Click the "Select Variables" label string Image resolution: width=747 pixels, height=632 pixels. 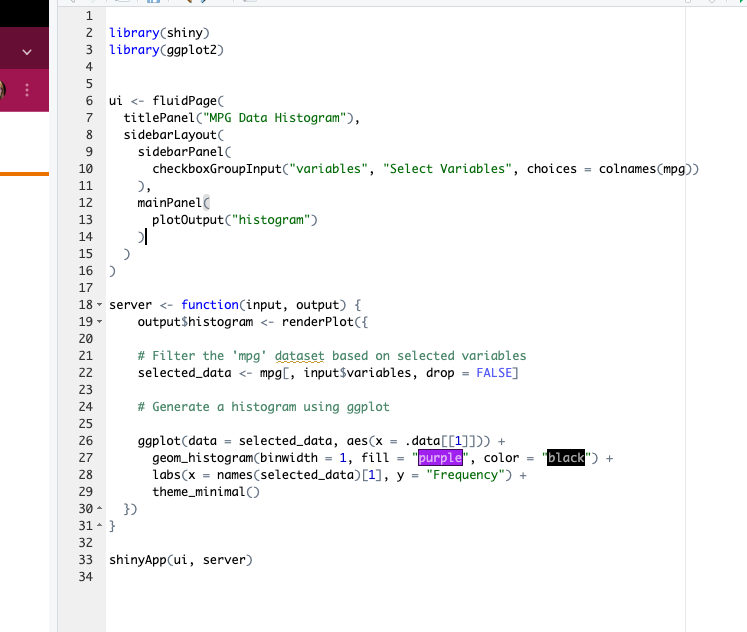point(447,169)
